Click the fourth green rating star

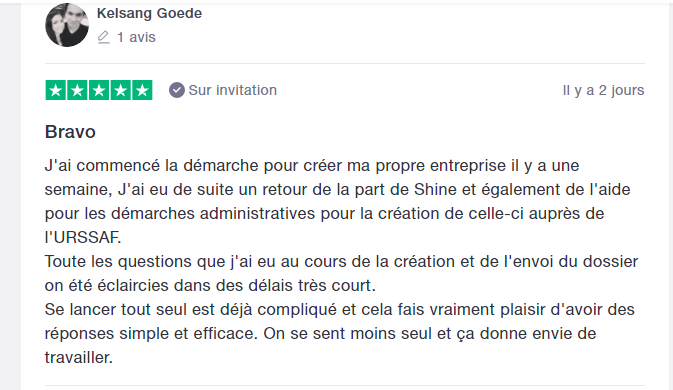tap(121, 90)
